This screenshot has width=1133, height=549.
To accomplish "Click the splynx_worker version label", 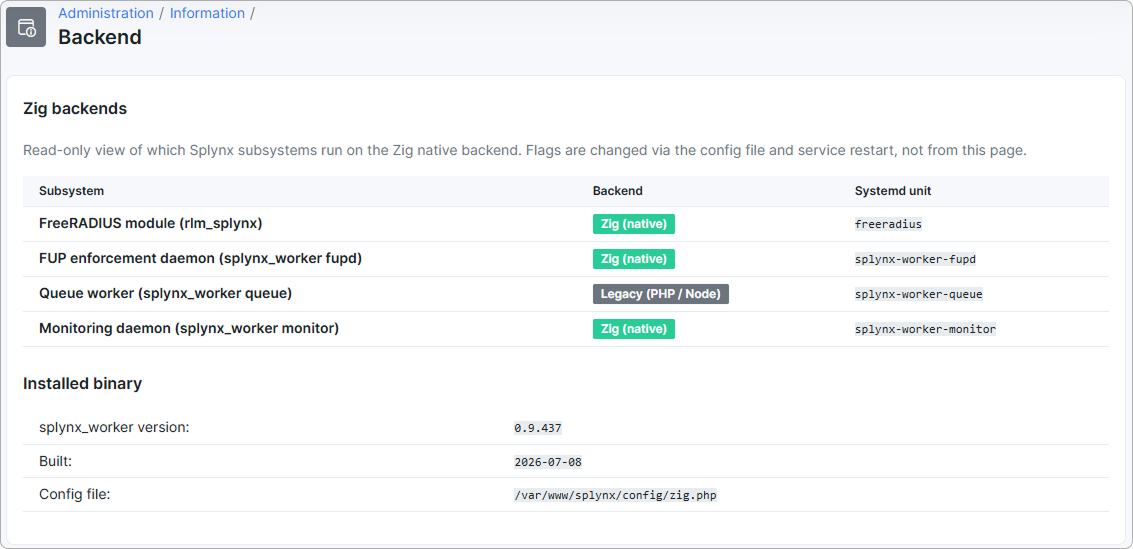I will [x=114, y=427].
